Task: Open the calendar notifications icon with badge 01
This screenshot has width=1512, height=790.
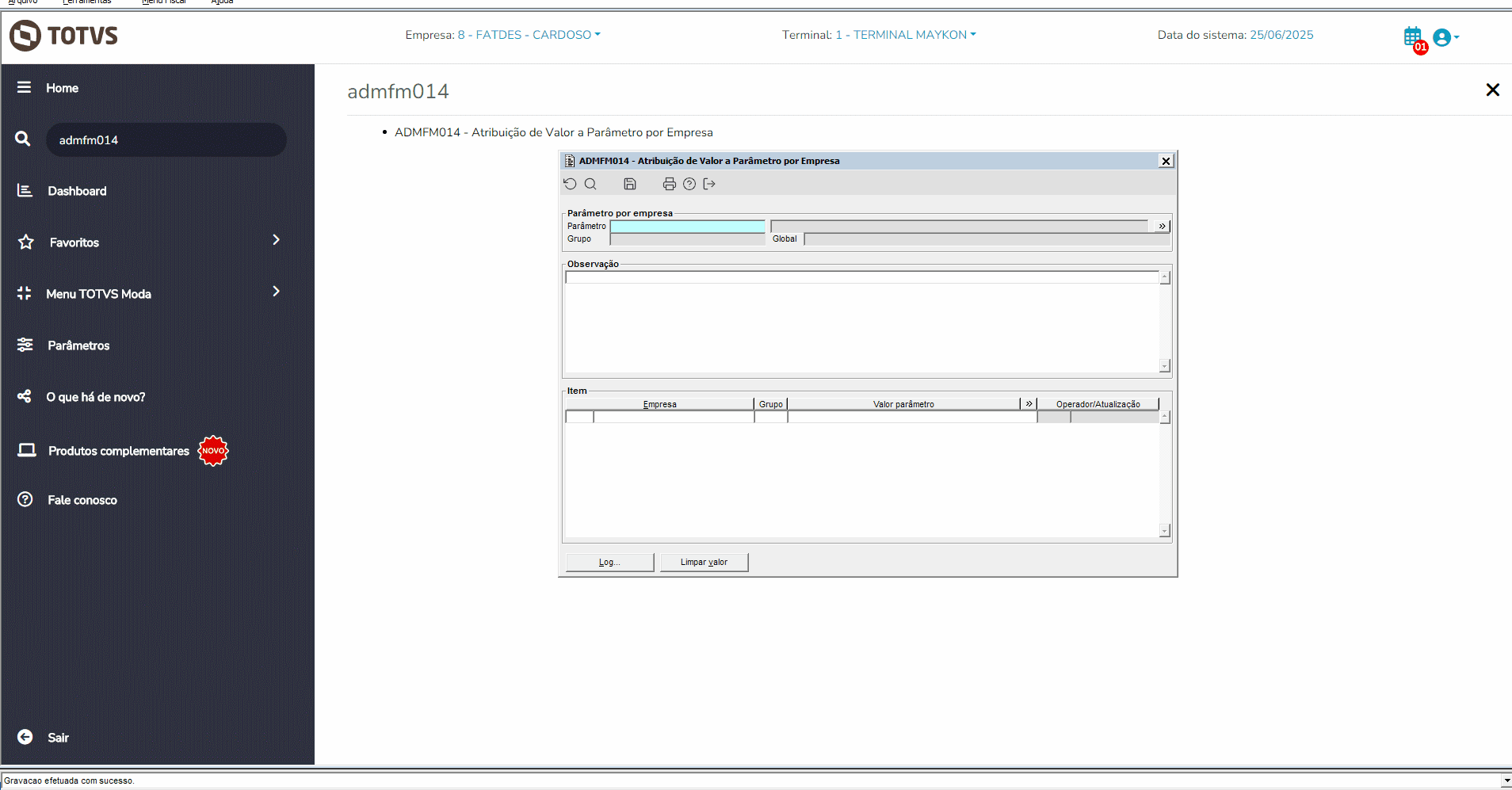Action: pos(1415,39)
